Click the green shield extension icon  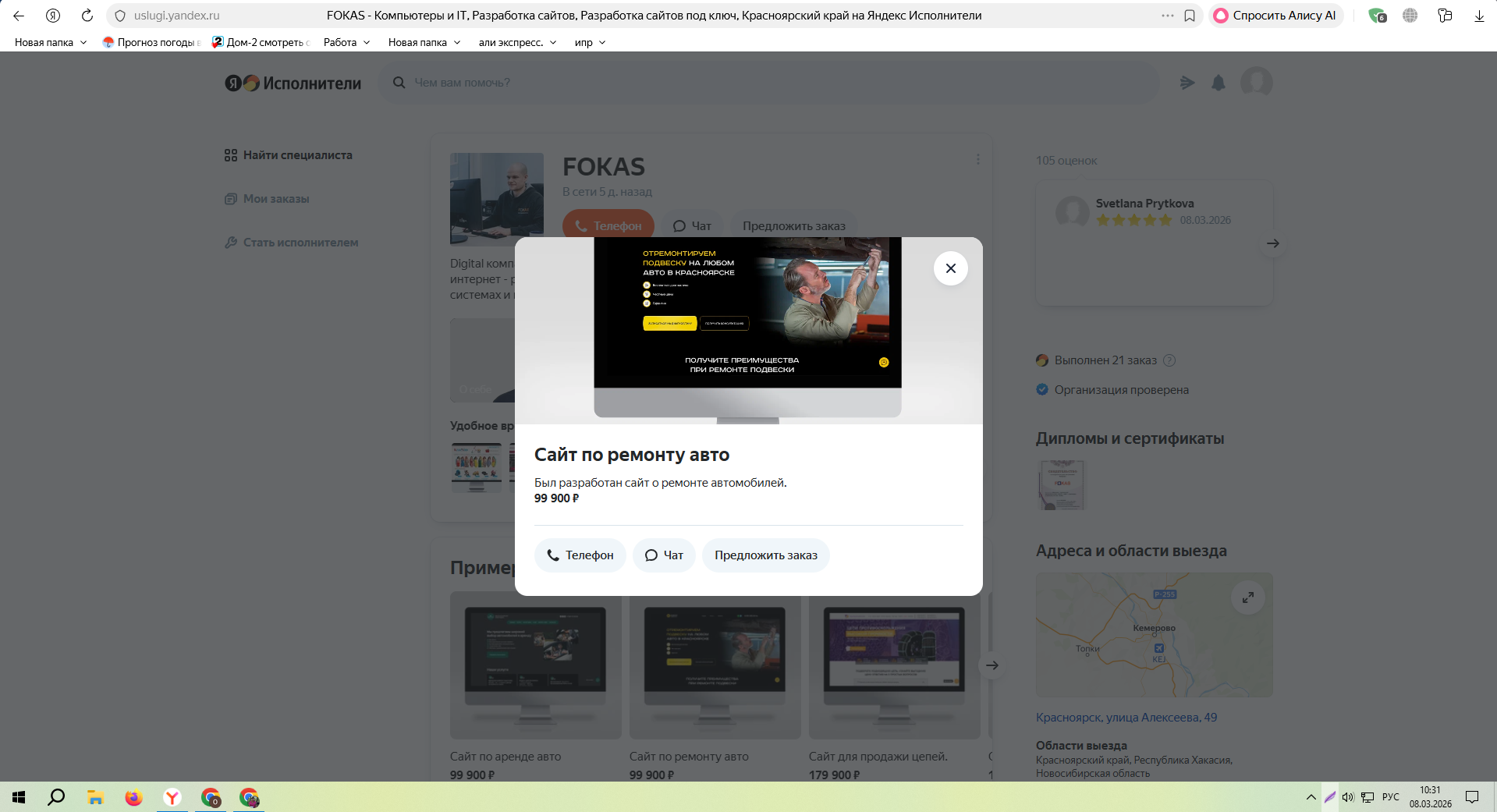click(1377, 16)
